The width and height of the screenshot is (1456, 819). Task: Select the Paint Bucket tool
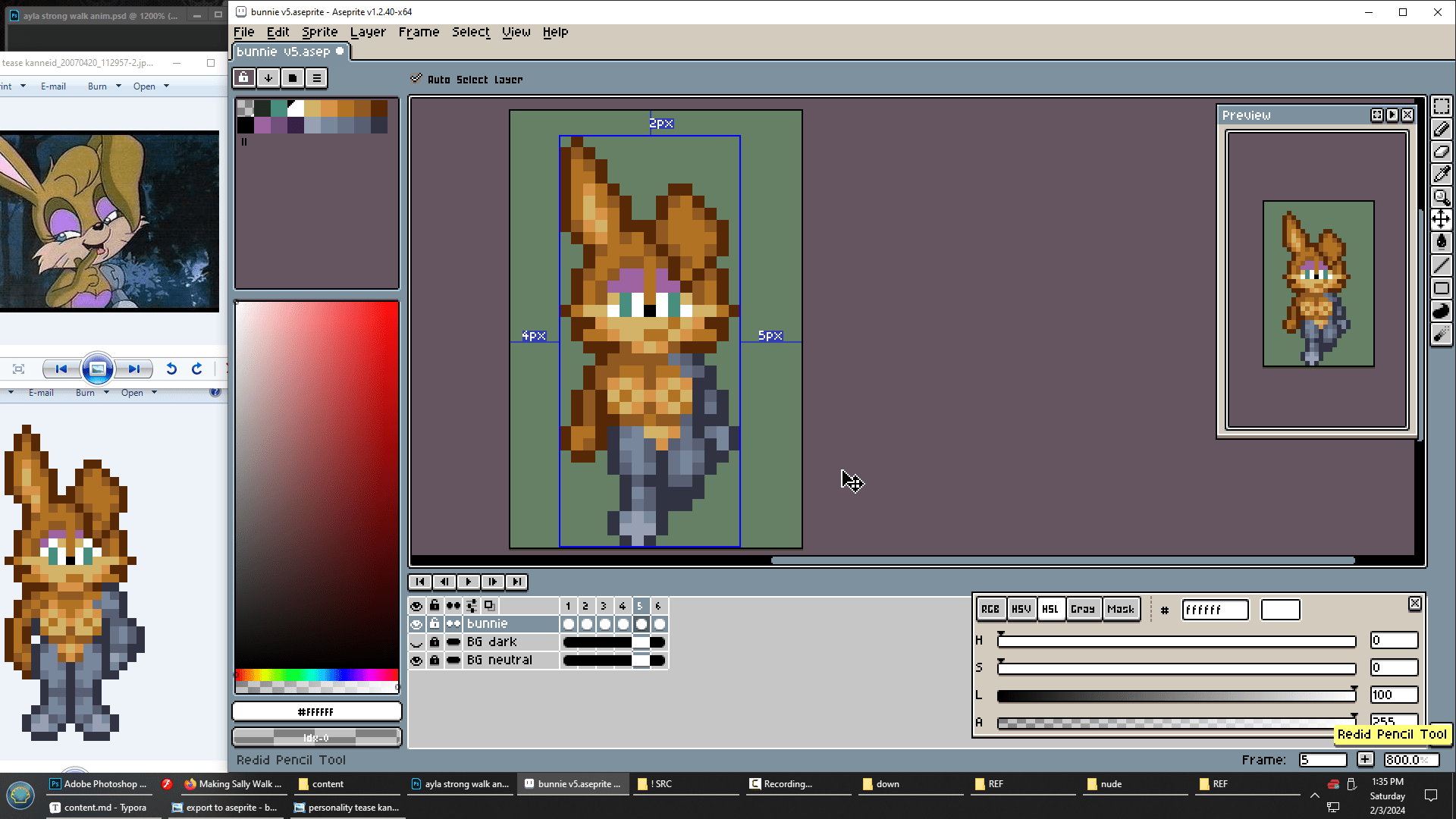(1441, 243)
